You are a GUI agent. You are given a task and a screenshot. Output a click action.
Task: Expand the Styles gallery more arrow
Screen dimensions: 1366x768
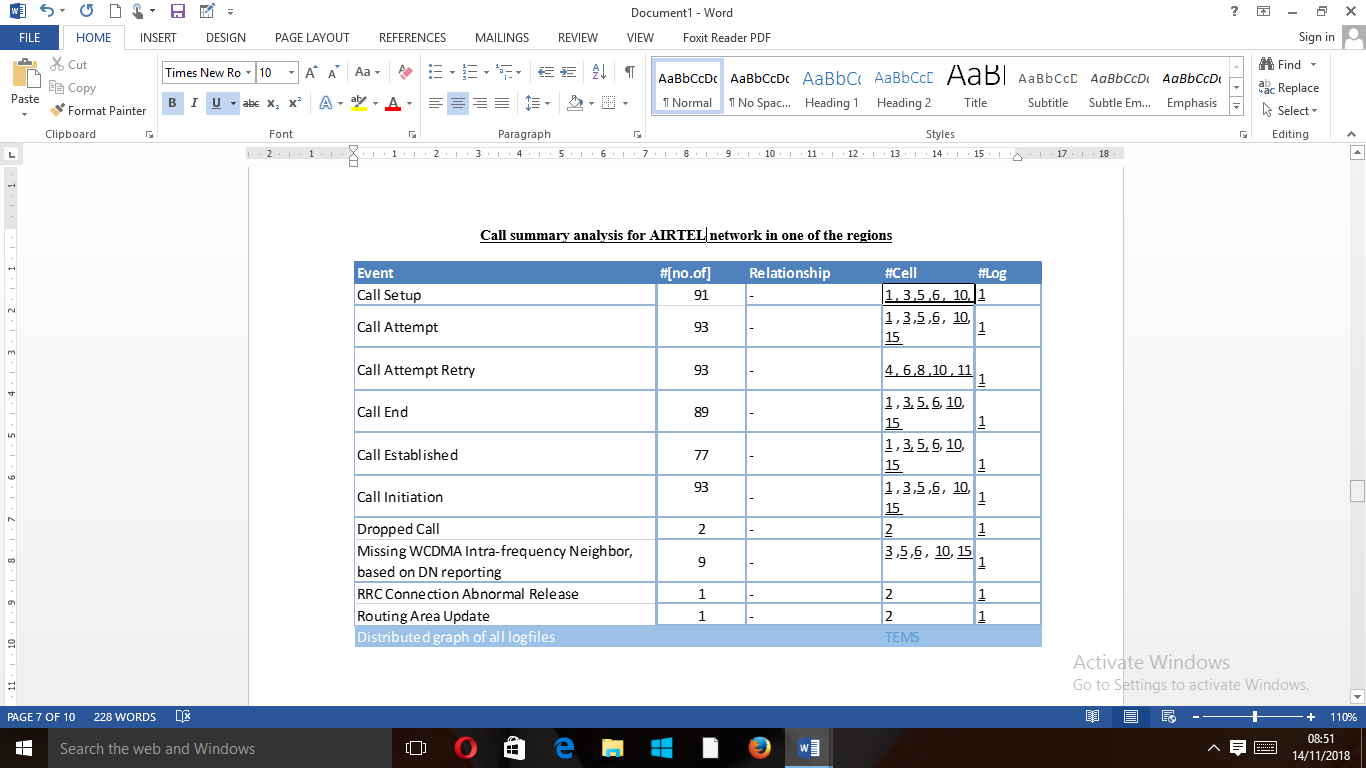pos(1236,107)
